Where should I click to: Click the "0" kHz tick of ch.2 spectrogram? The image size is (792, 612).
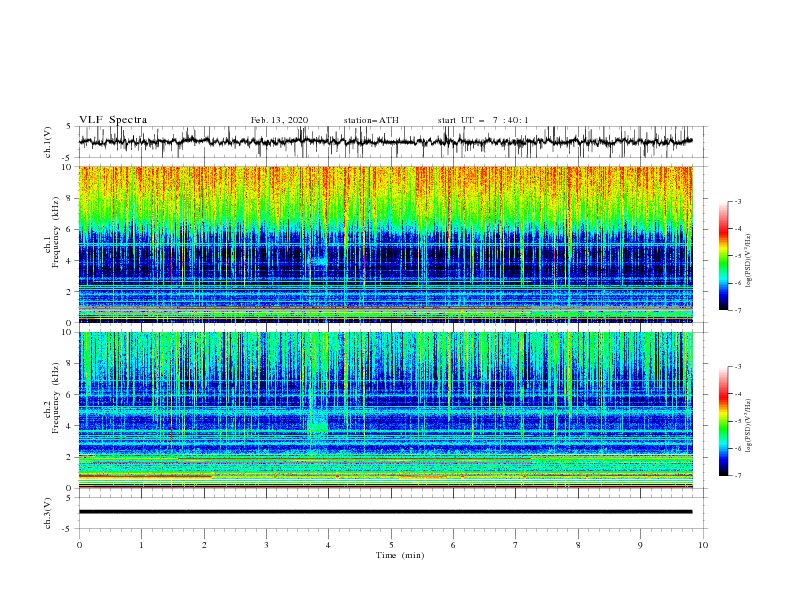pos(70,488)
